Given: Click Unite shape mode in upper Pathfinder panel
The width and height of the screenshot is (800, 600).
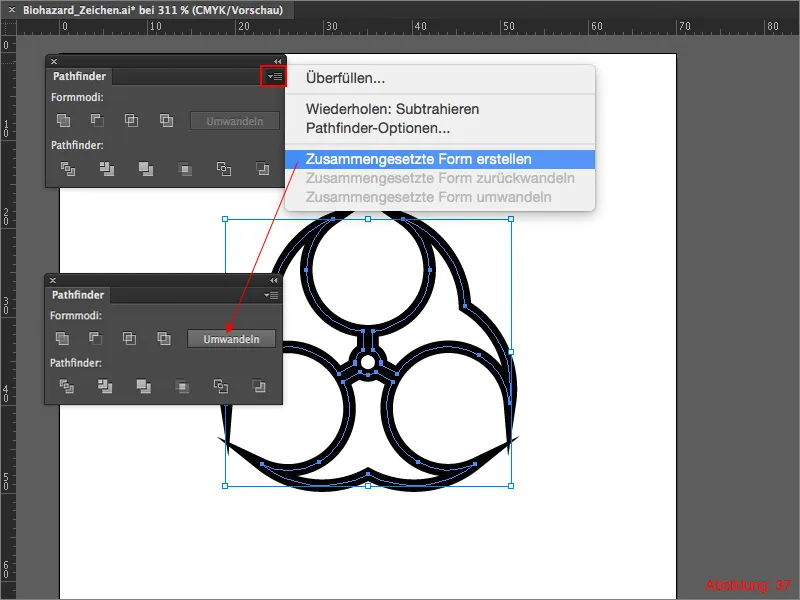Looking at the screenshot, I should click(x=63, y=120).
